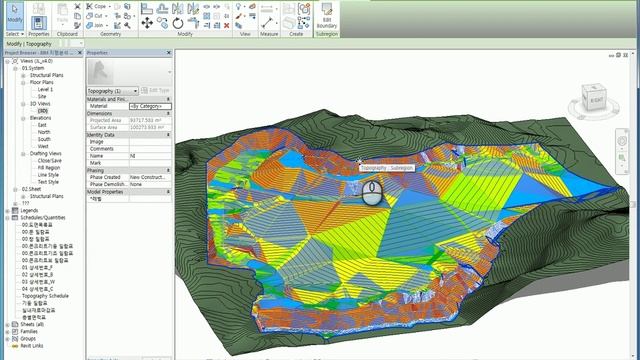Click the Phase Created value field
The height and width of the screenshot is (360, 640).
(x=150, y=177)
